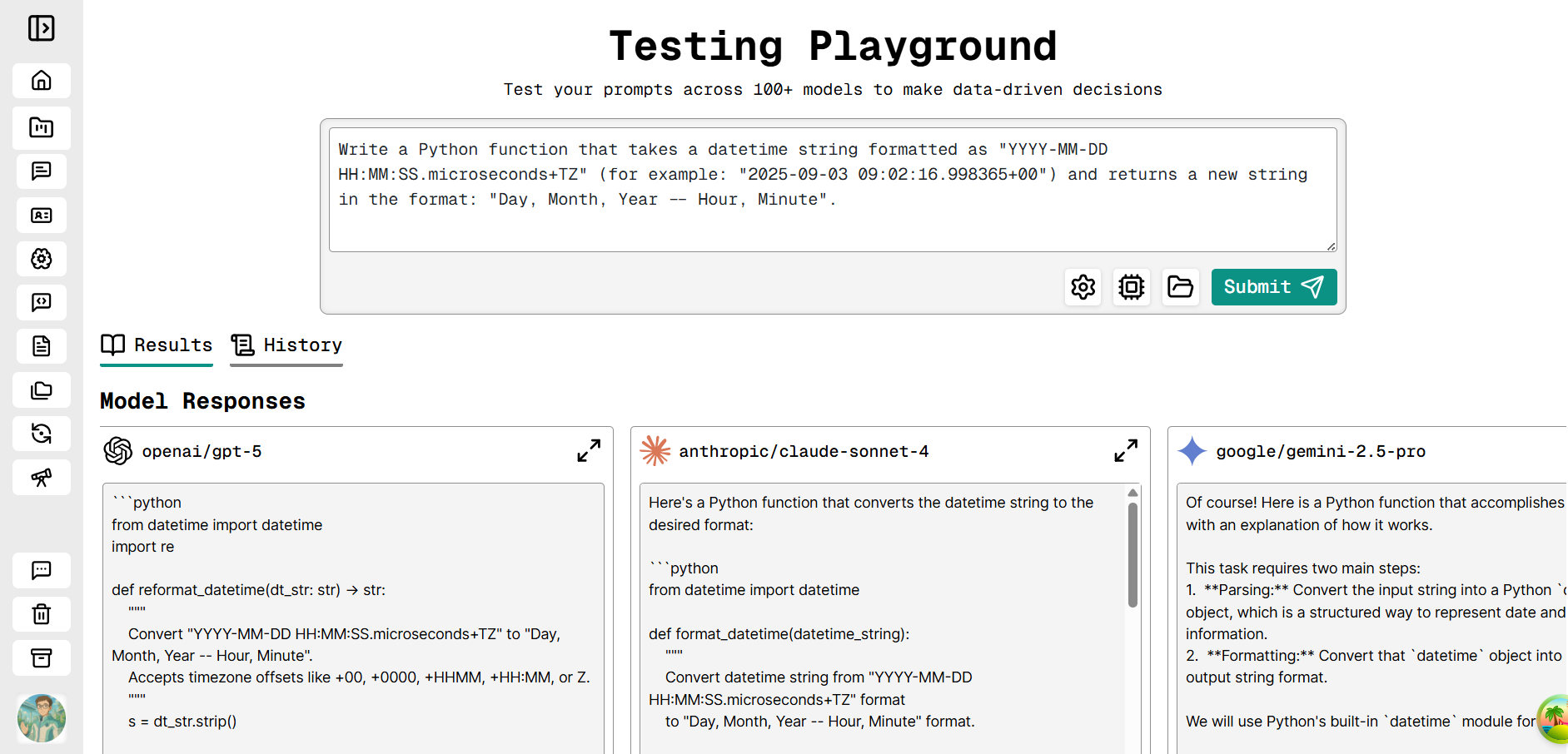The height and width of the screenshot is (754, 1568).
Task: Click the ID card sidebar icon
Action: 41,216
